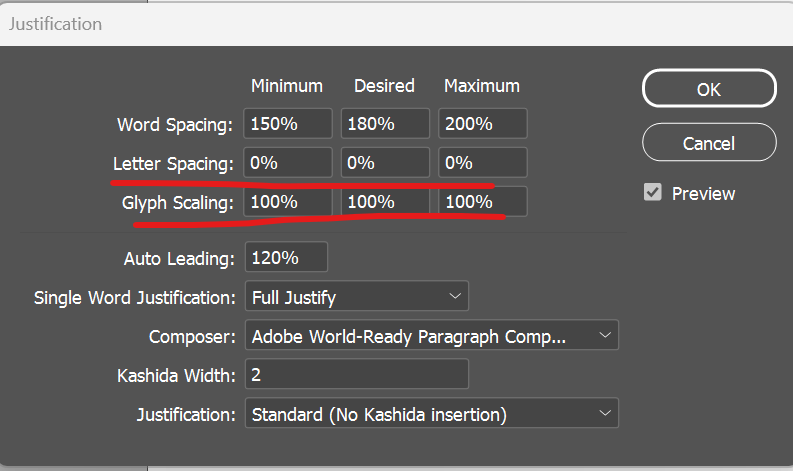Click the Justification dialog title bar
The height and width of the screenshot is (471, 793).
[x=300, y=22]
